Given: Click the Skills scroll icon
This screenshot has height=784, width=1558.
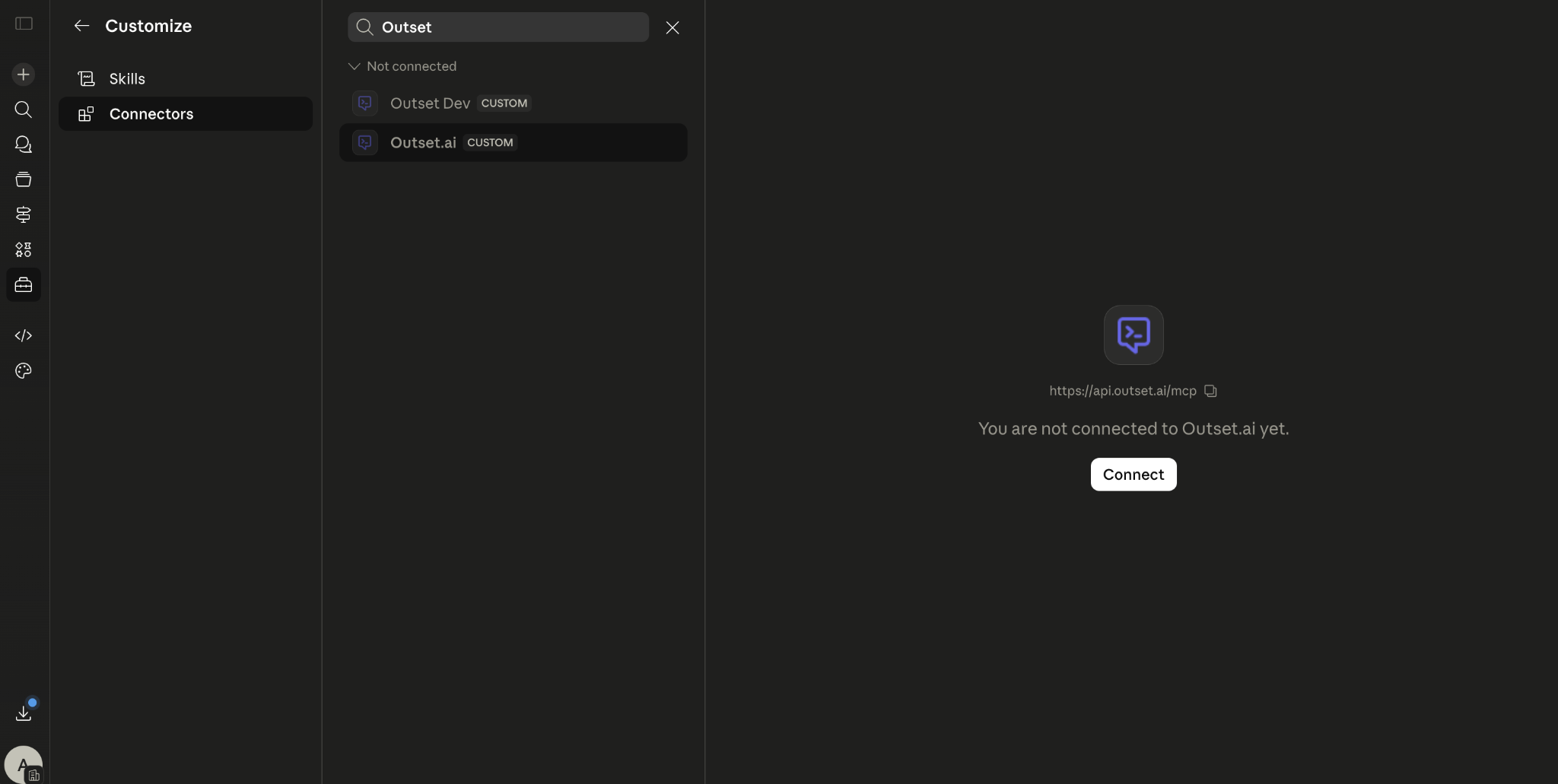Looking at the screenshot, I should [x=86, y=78].
